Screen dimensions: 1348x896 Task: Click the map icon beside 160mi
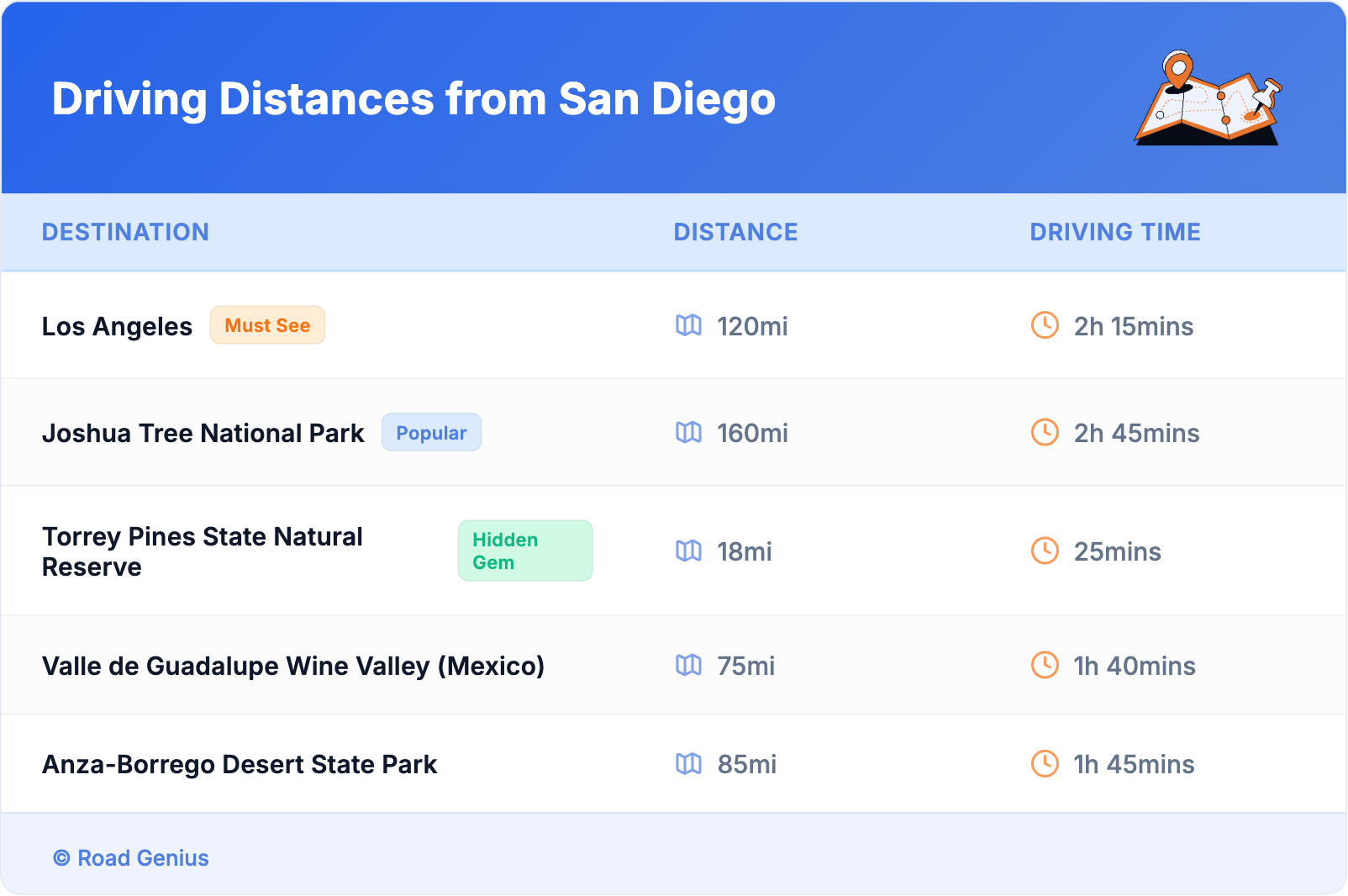[688, 432]
